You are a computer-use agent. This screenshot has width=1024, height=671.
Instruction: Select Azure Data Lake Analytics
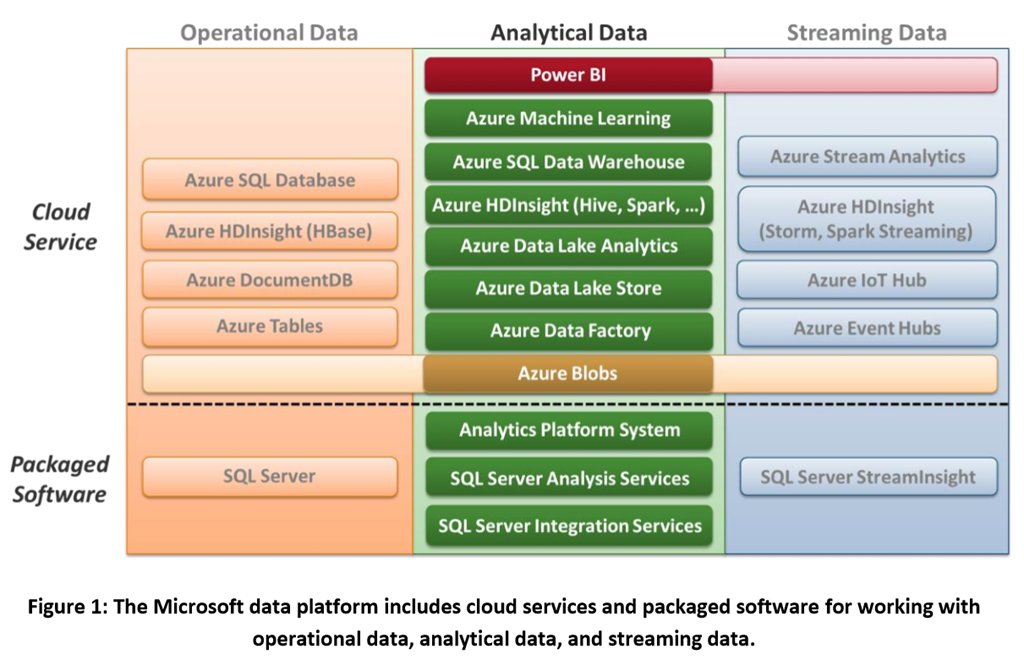coord(568,246)
